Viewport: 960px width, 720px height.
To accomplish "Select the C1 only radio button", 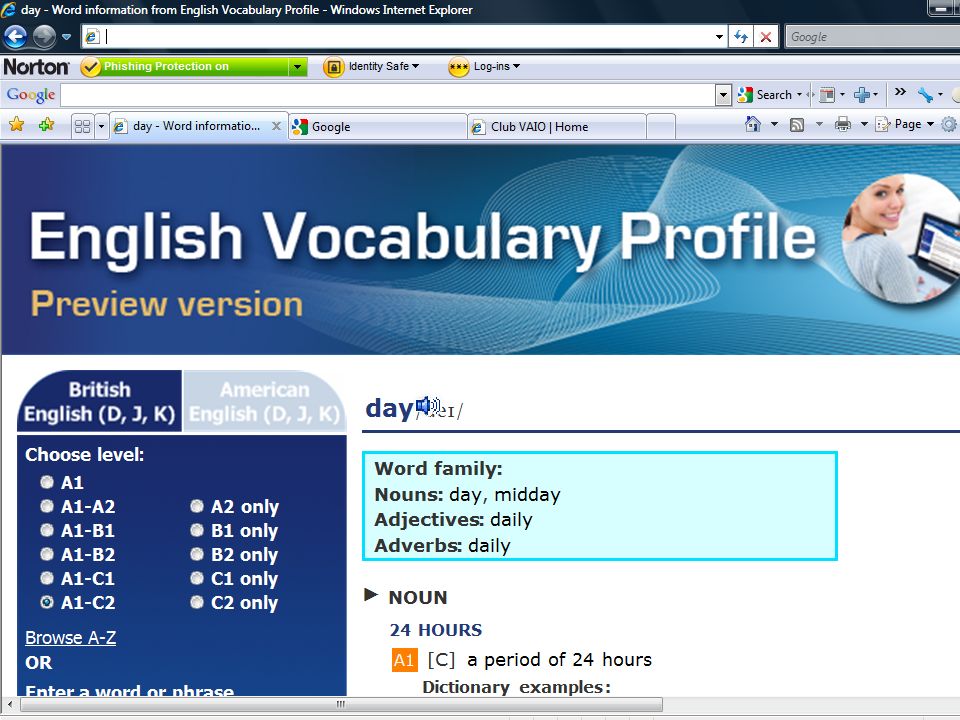I will (197, 577).
